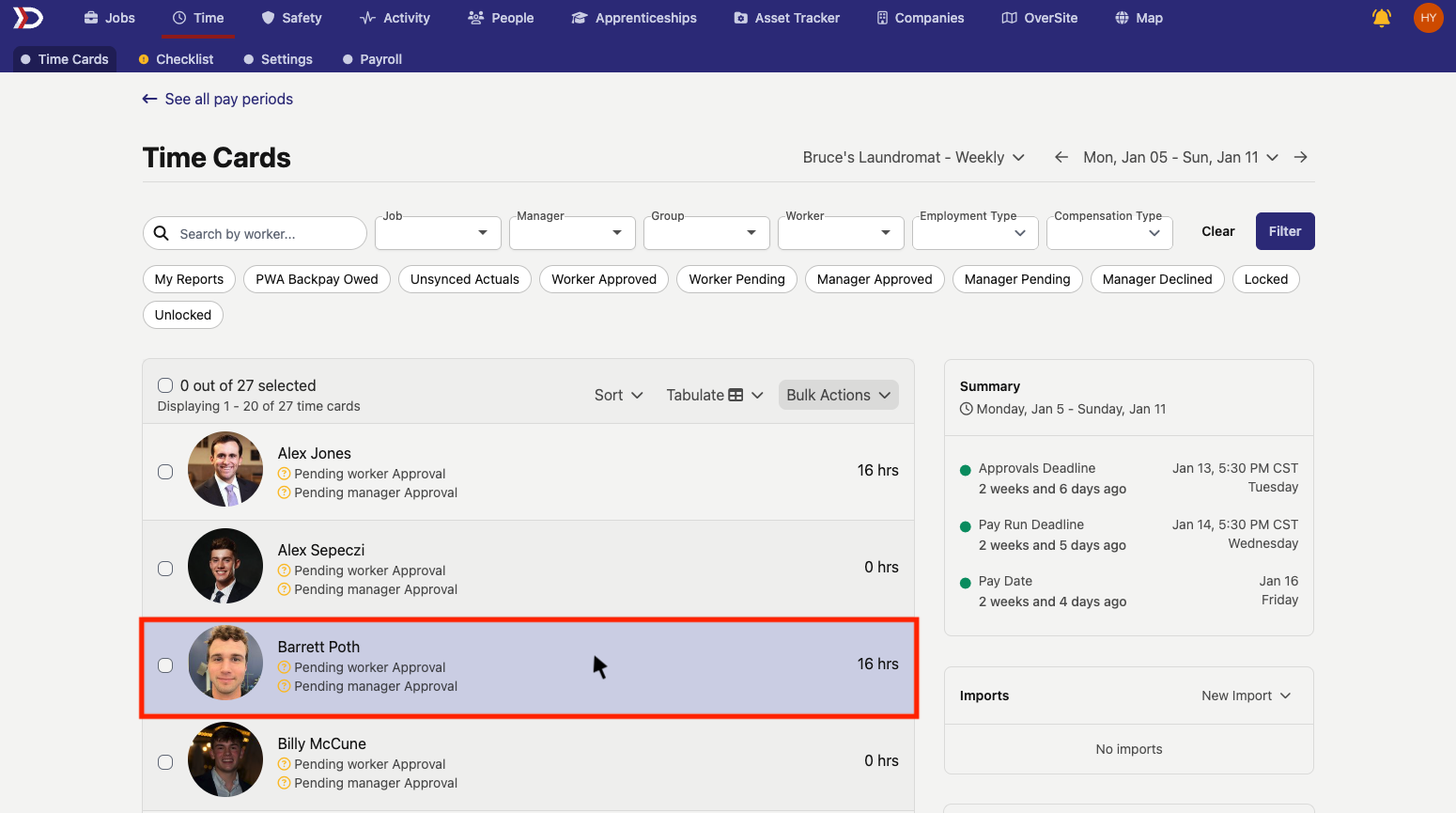
Task: Check the box for Alex Jones
Action: tap(165, 472)
